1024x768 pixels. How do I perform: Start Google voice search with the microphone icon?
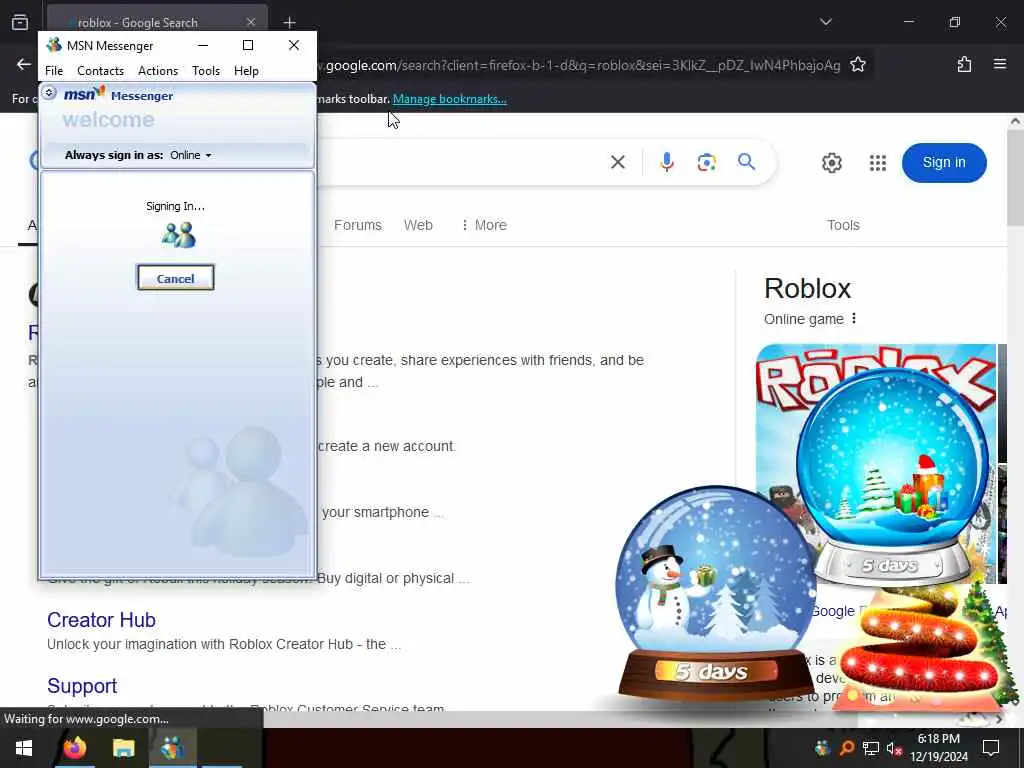pyautogui.click(x=666, y=162)
